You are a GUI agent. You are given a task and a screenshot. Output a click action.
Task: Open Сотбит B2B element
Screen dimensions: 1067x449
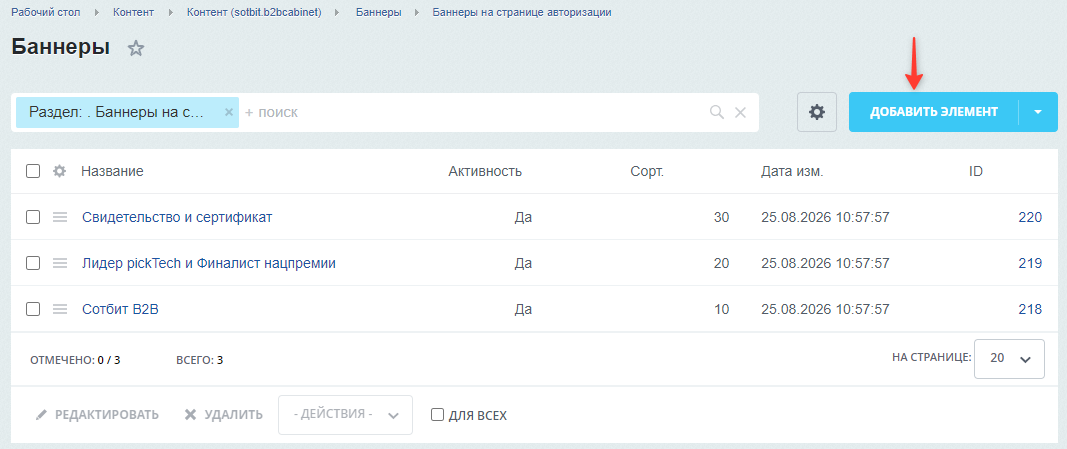[x=120, y=310]
